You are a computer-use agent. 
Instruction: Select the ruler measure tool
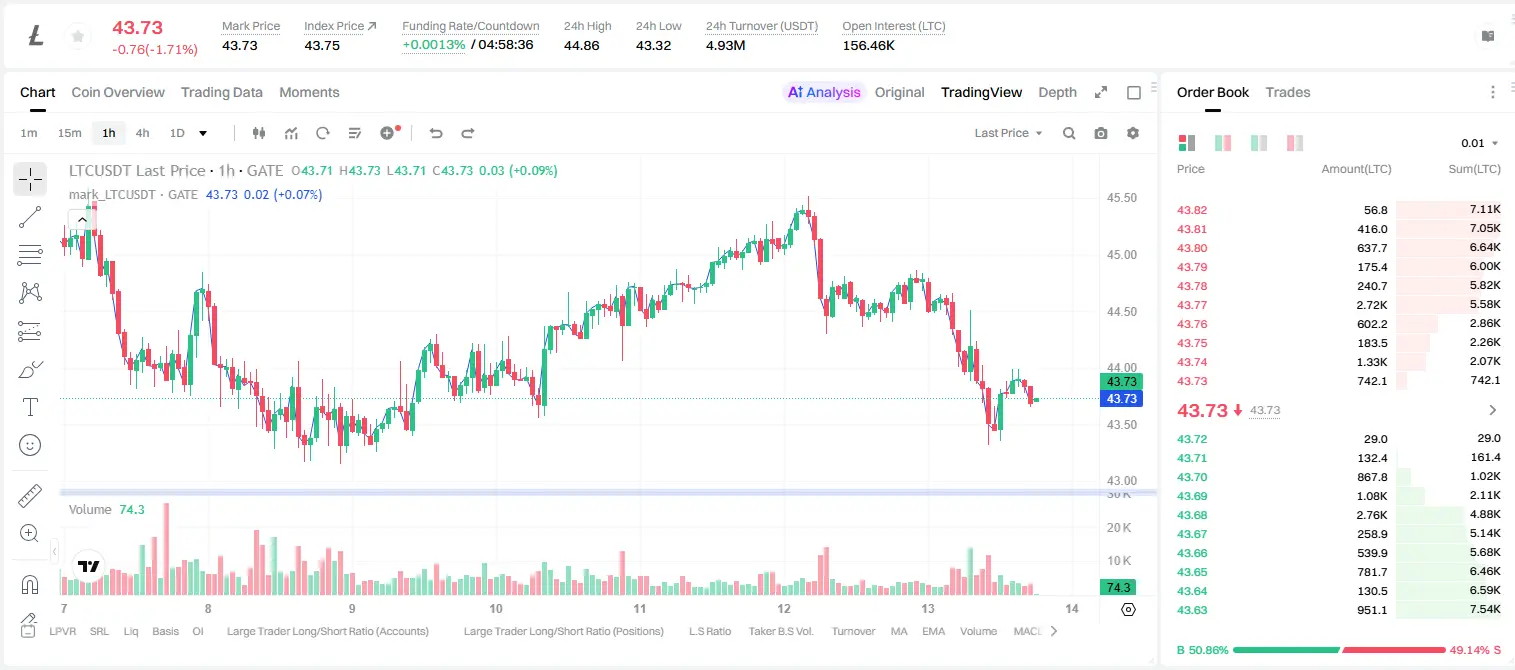pos(30,496)
